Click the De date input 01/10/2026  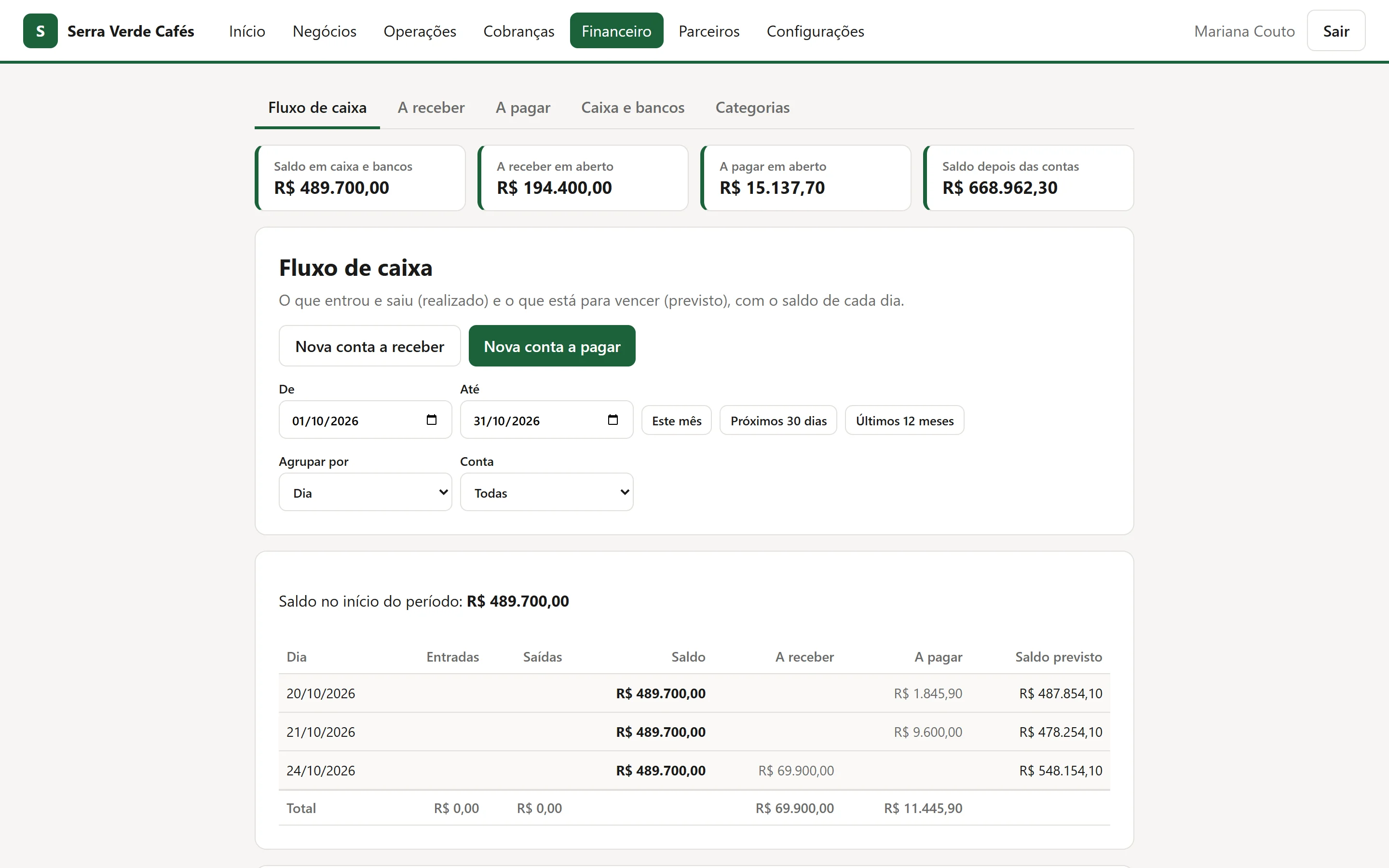click(x=365, y=420)
